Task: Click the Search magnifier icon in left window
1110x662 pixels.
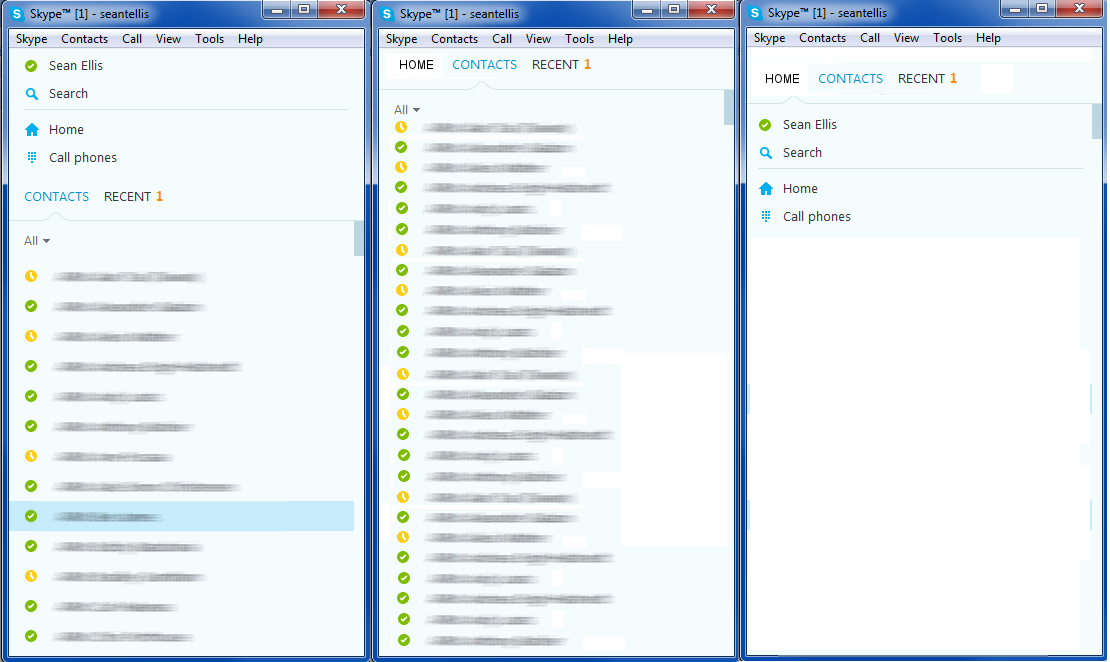Action: (32, 93)
